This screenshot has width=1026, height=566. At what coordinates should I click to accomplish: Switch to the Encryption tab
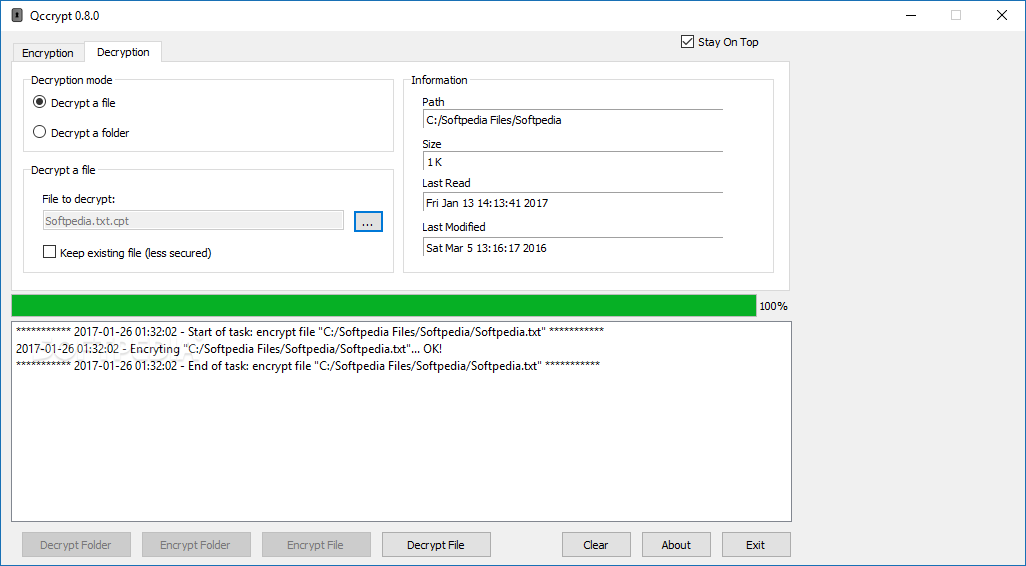click(48, 53)
